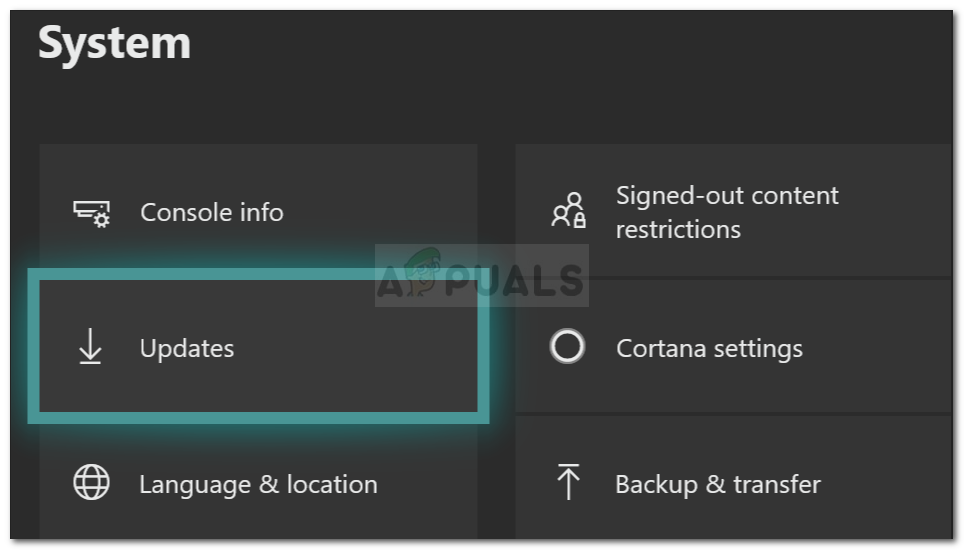Click the Language & location globe icon
The image size is (964, 550).
pos(91,484)
